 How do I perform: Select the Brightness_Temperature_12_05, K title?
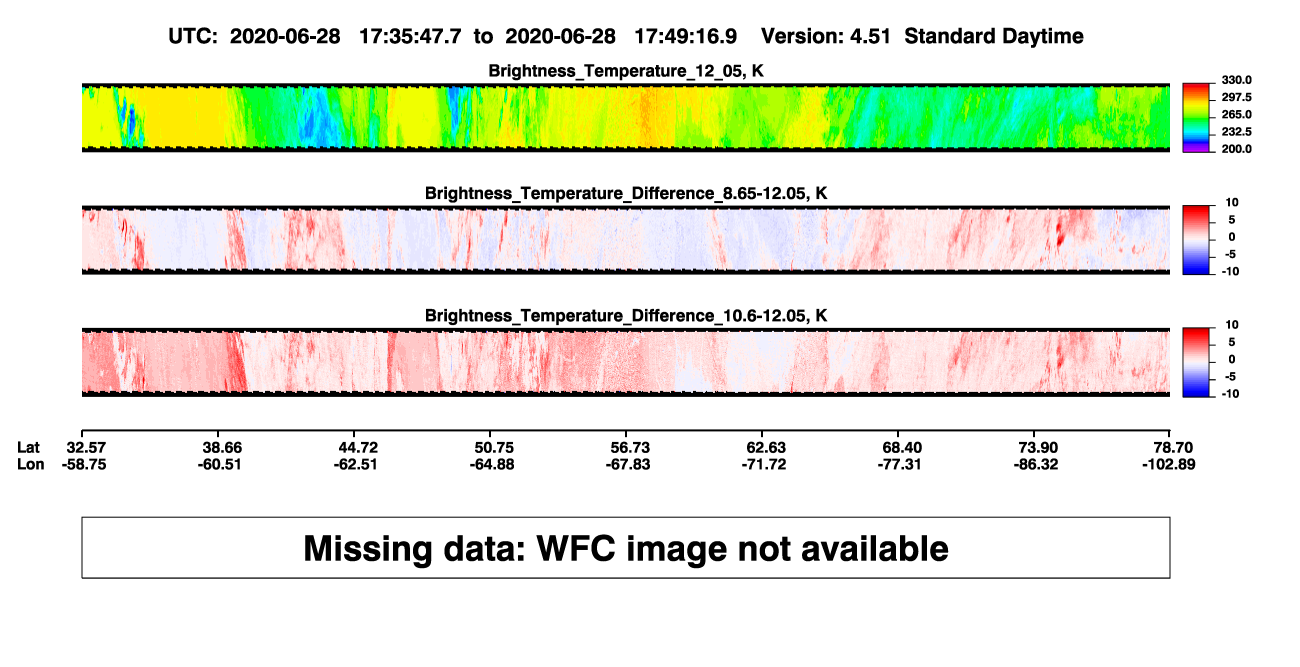pyautogui.click(x=626, y=70)
